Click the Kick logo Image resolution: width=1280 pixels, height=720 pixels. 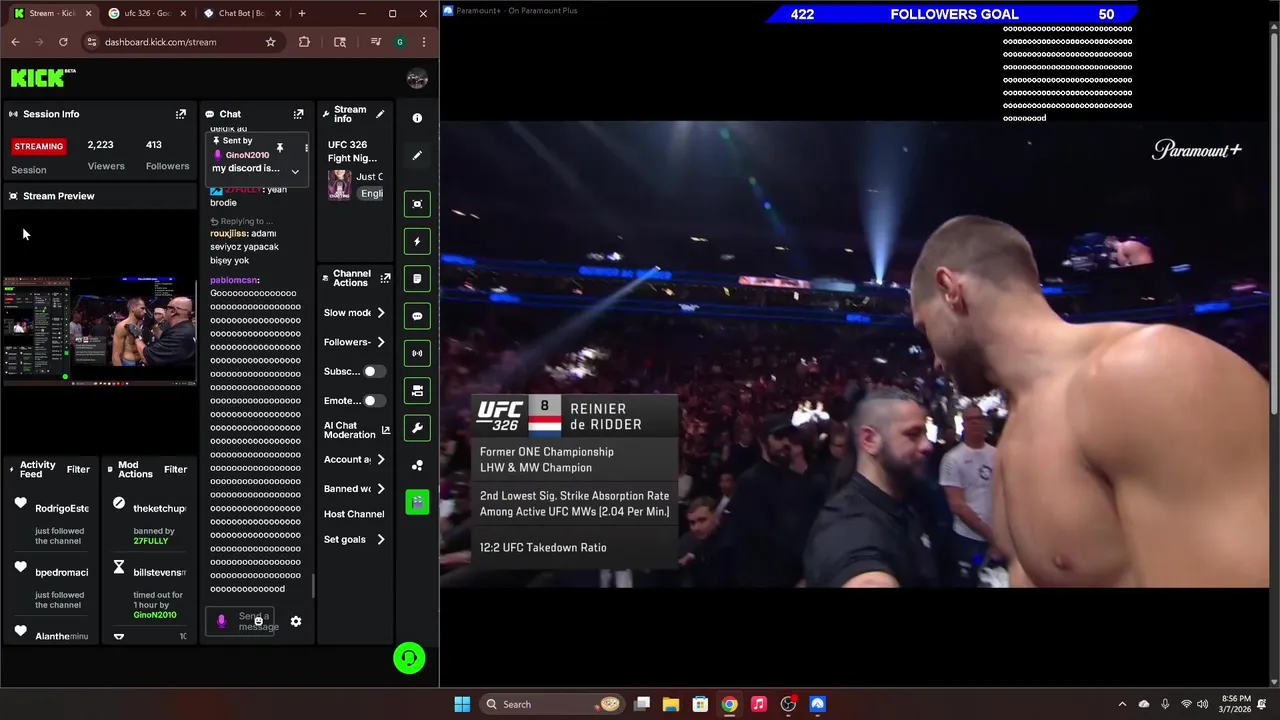[43, 78]
